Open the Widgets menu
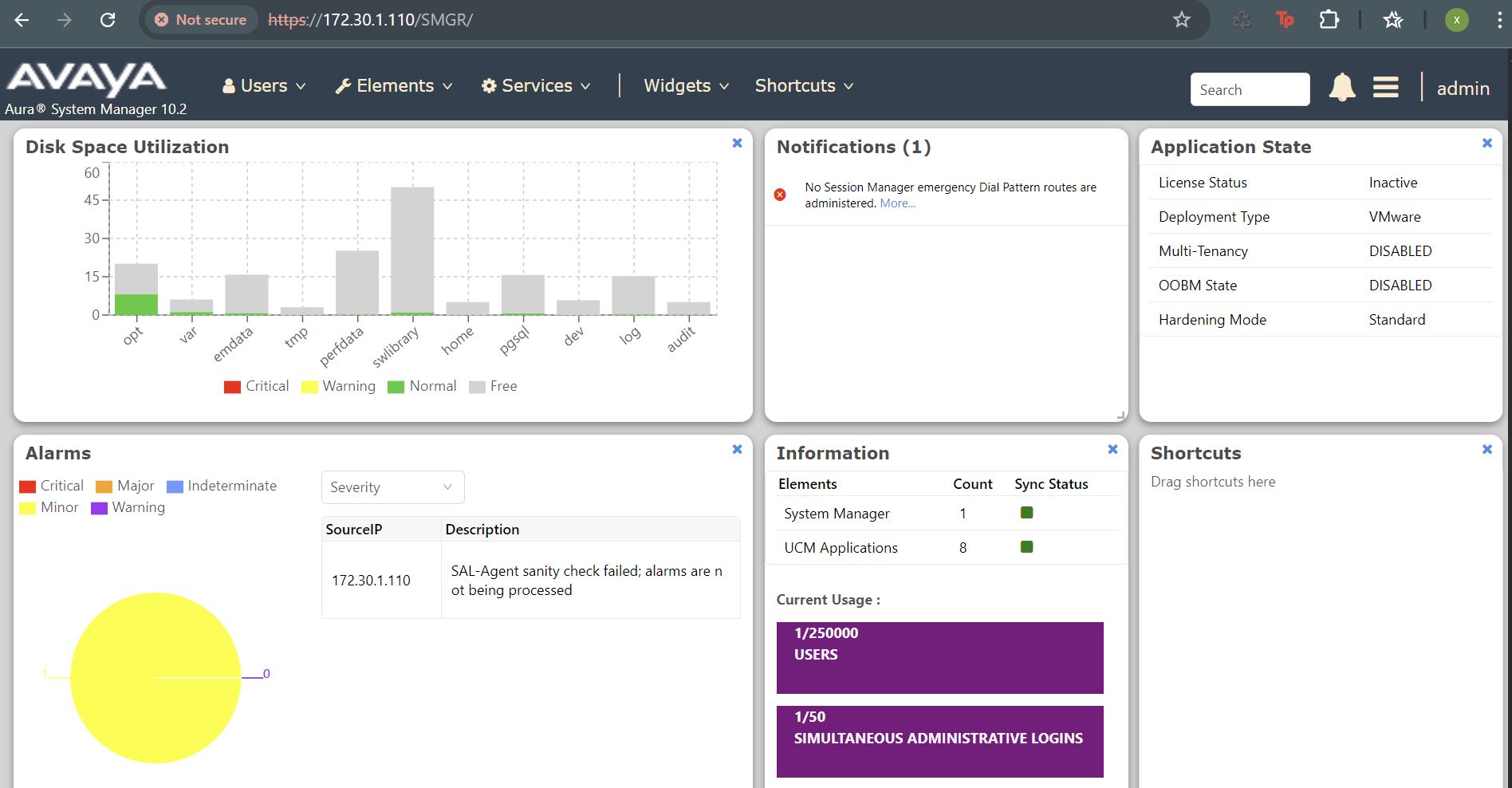 coord(686,86)
